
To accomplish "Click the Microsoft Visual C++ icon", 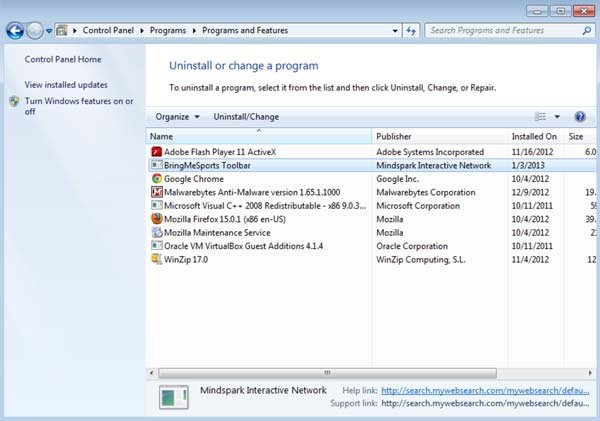I will coord(157,205).
